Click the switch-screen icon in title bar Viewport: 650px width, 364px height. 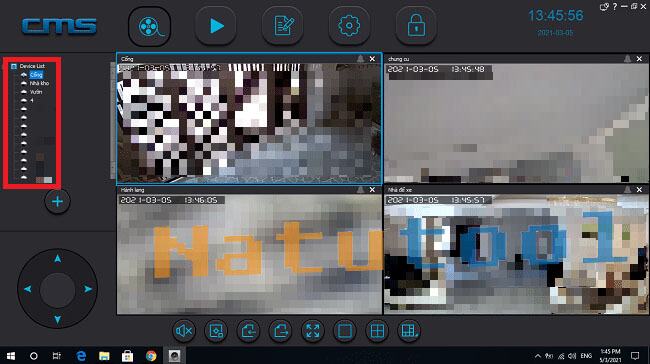[604, 6]
